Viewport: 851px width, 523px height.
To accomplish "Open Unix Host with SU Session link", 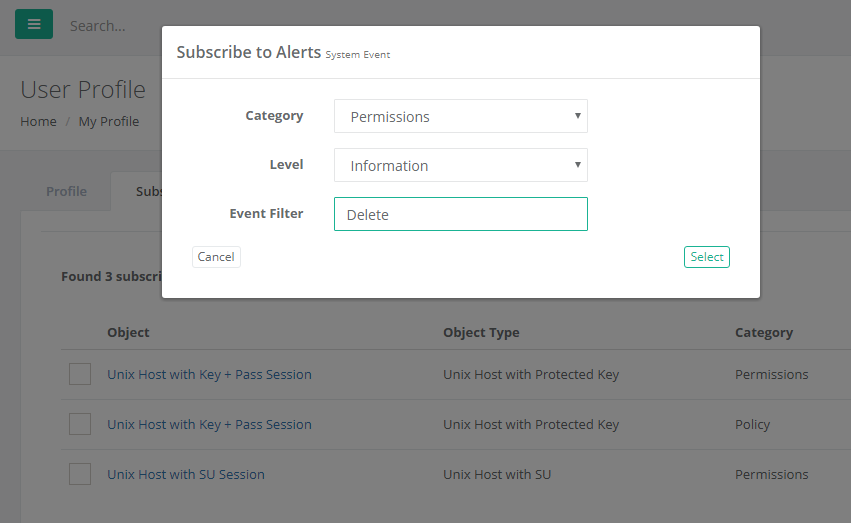I will tap(186, 474).
